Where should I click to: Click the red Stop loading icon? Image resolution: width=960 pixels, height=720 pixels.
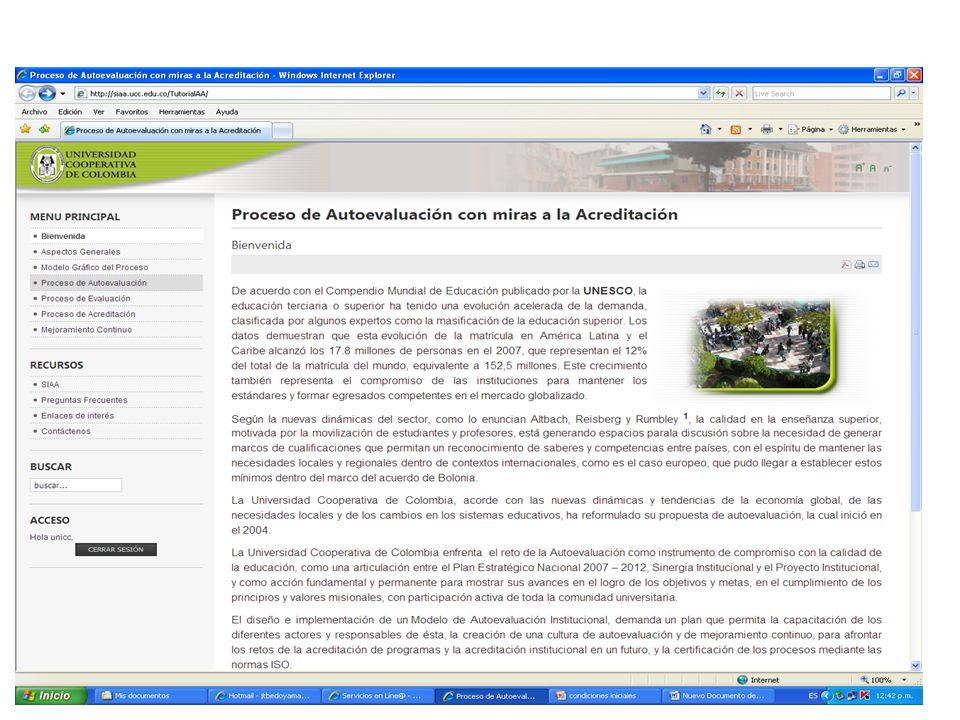(x=740, y=94)
